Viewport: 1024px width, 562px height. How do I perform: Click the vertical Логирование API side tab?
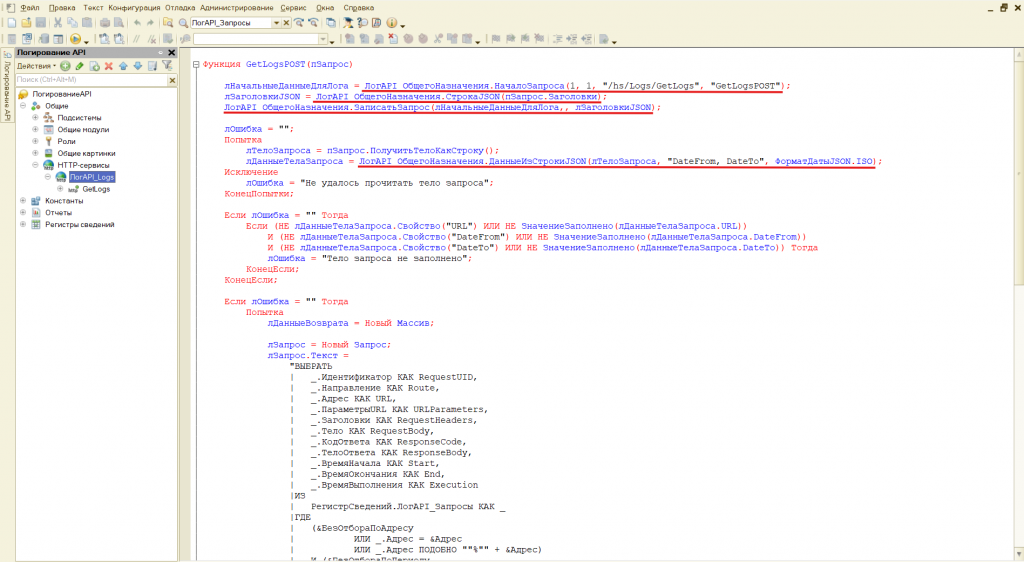7,86
